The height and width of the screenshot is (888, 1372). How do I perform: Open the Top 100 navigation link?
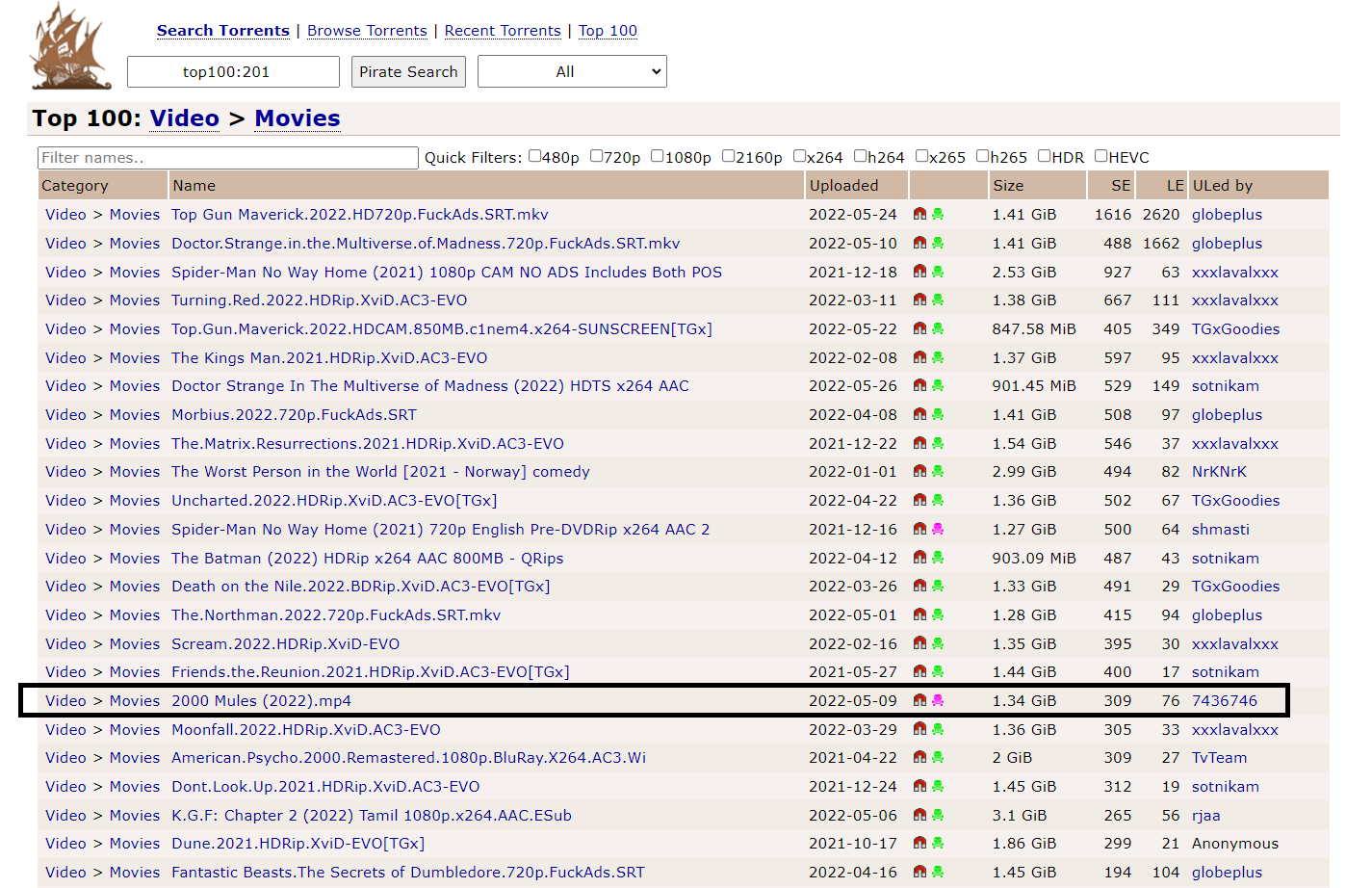point(608,31)
